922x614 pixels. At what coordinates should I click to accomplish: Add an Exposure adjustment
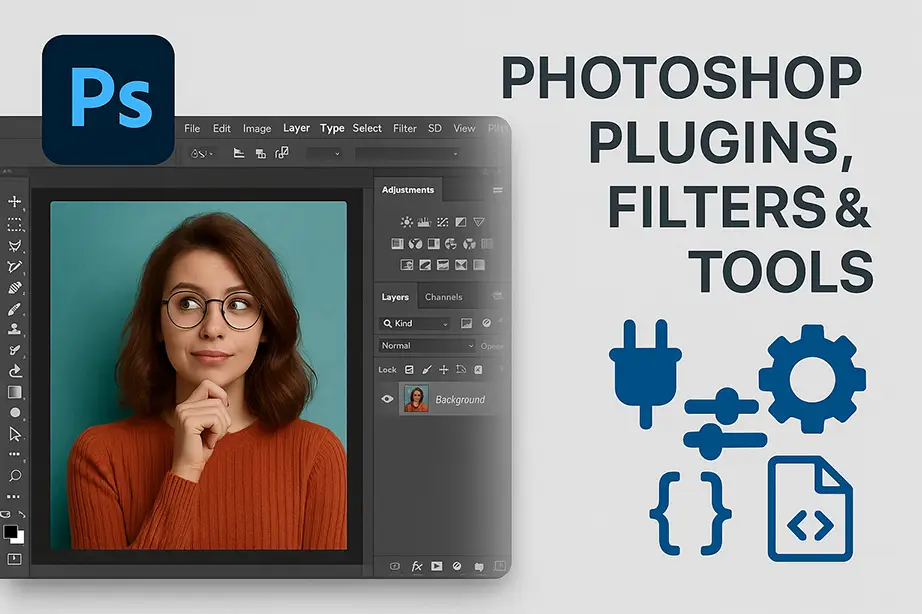[461, 222]
